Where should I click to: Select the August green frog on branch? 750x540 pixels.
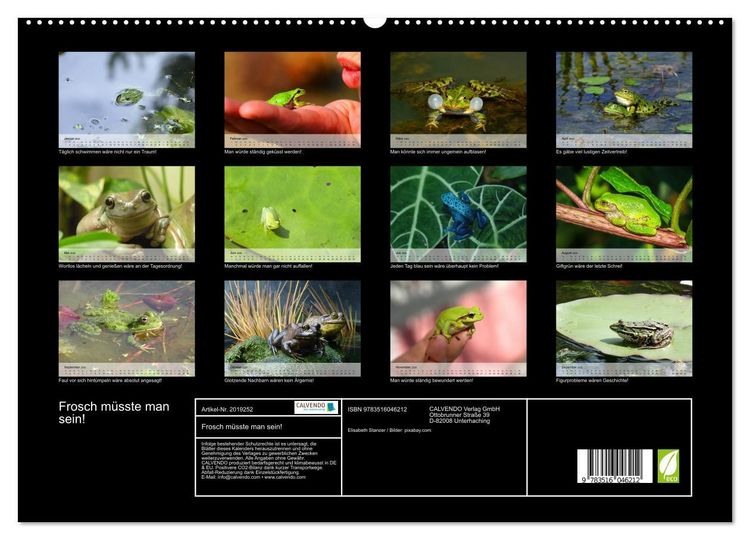624,214
